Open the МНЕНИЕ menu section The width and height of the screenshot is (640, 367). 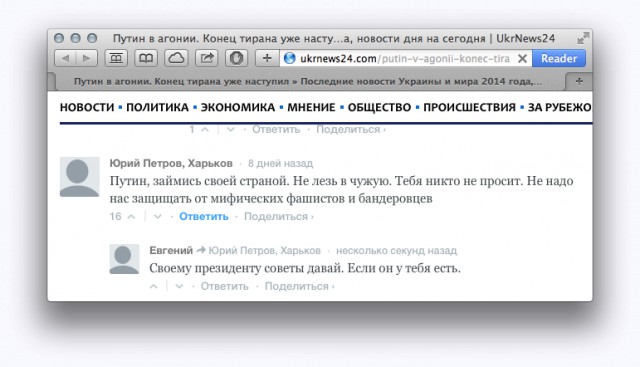(x=311, y=107)
